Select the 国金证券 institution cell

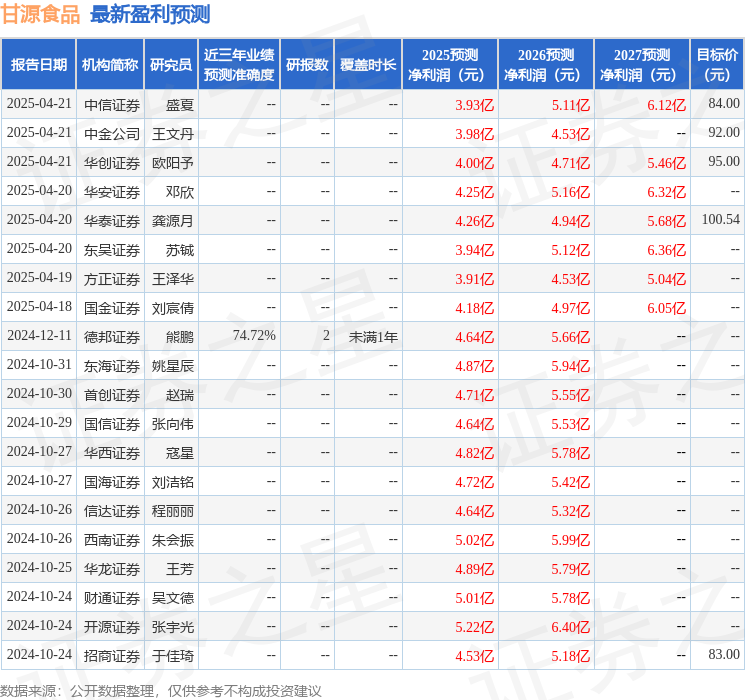(x=112, y=308)
